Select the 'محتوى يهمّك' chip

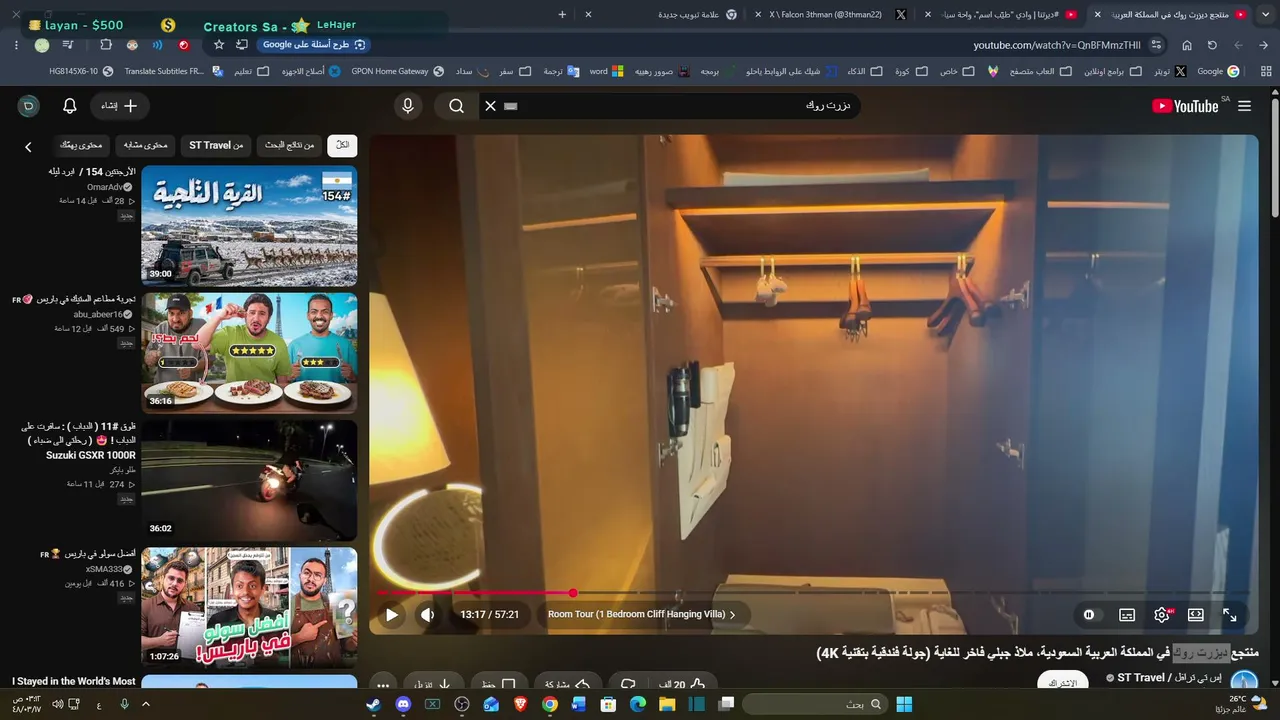coord(81,146)
